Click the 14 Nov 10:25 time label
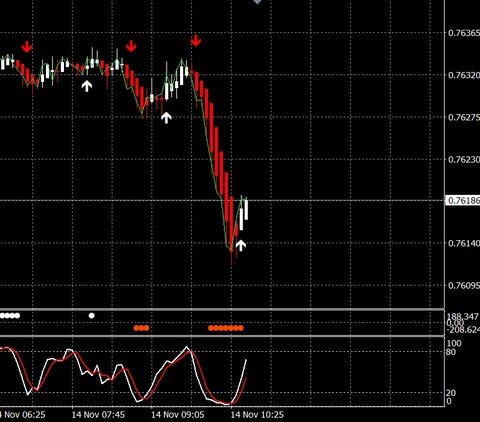This screenshot has width=480, height=422. (257, 415)
